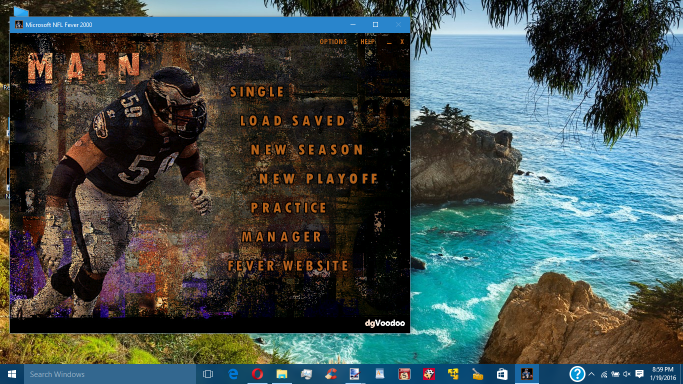The image size is (683, 384).
Task: Click the dgVoodoo watermark logo
Action: point(385,323)
